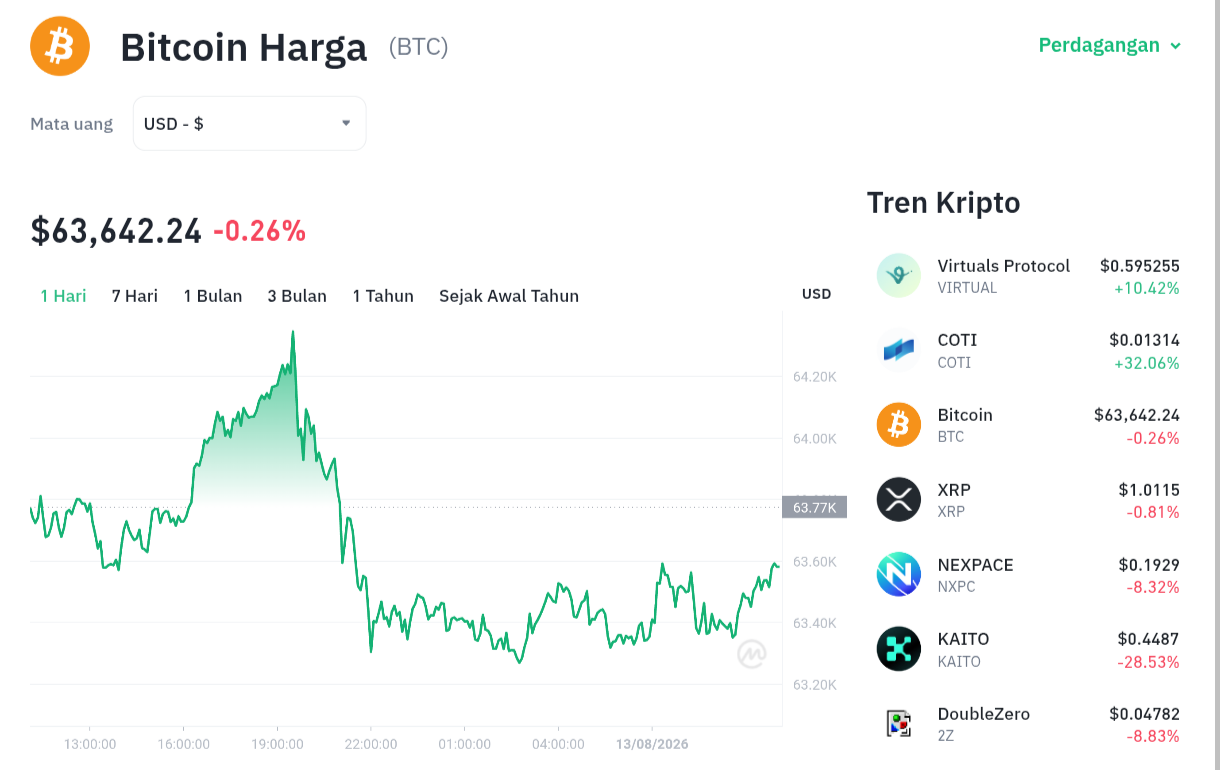Screen dimensions: 1220x770
Task: Open the NEXPACE coin name link
Action: click(x=975, y=565)
